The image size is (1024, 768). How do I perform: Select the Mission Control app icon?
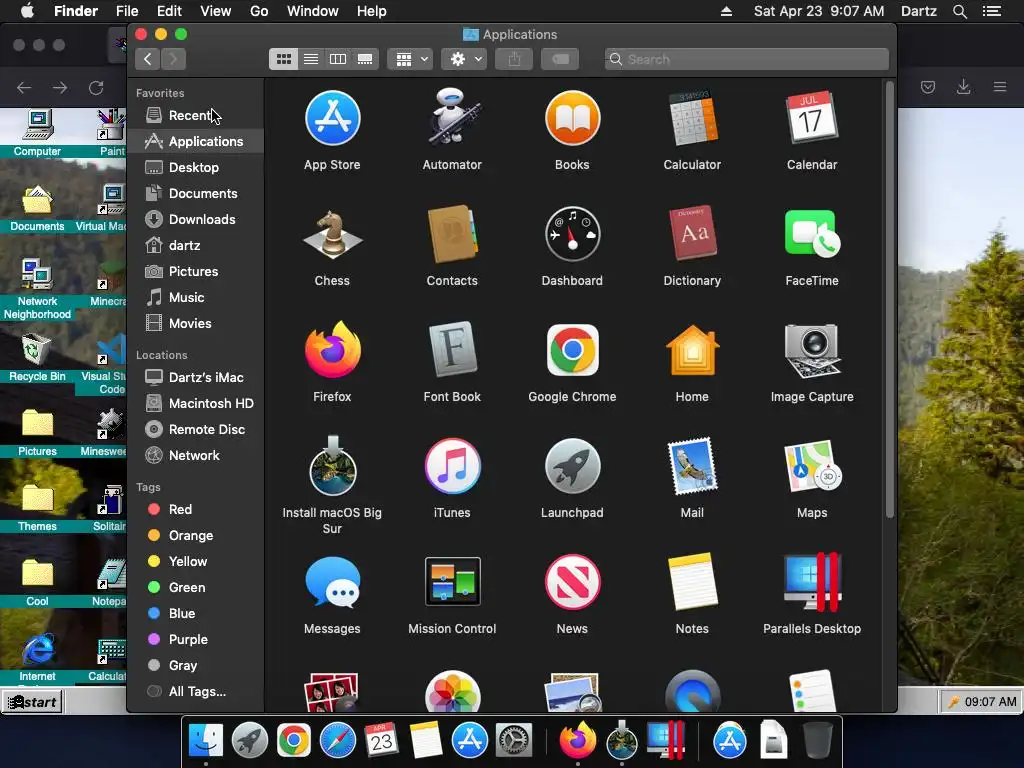(452, 582)
